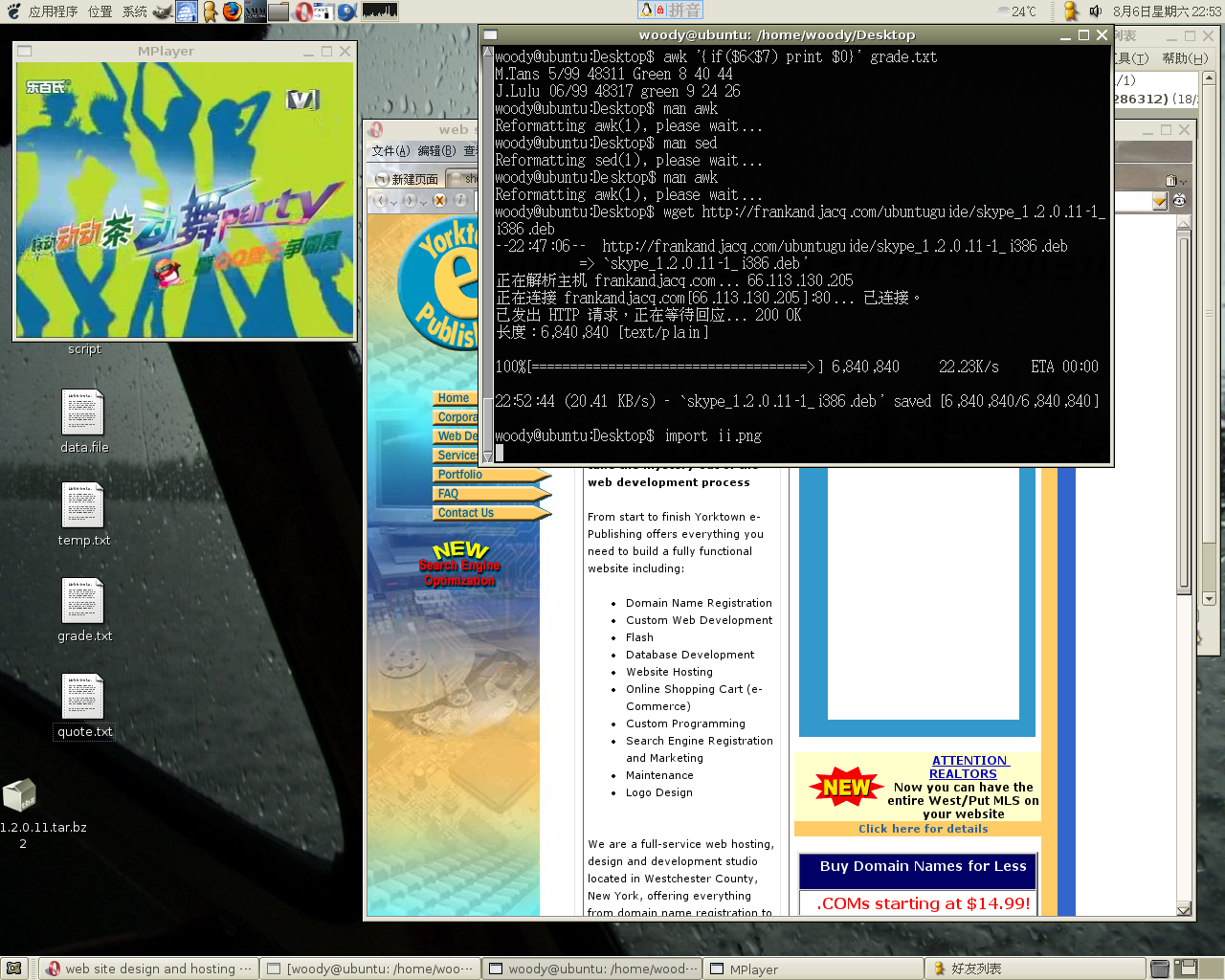Launch GIMP from the top panel

click(x=163, y=11)
